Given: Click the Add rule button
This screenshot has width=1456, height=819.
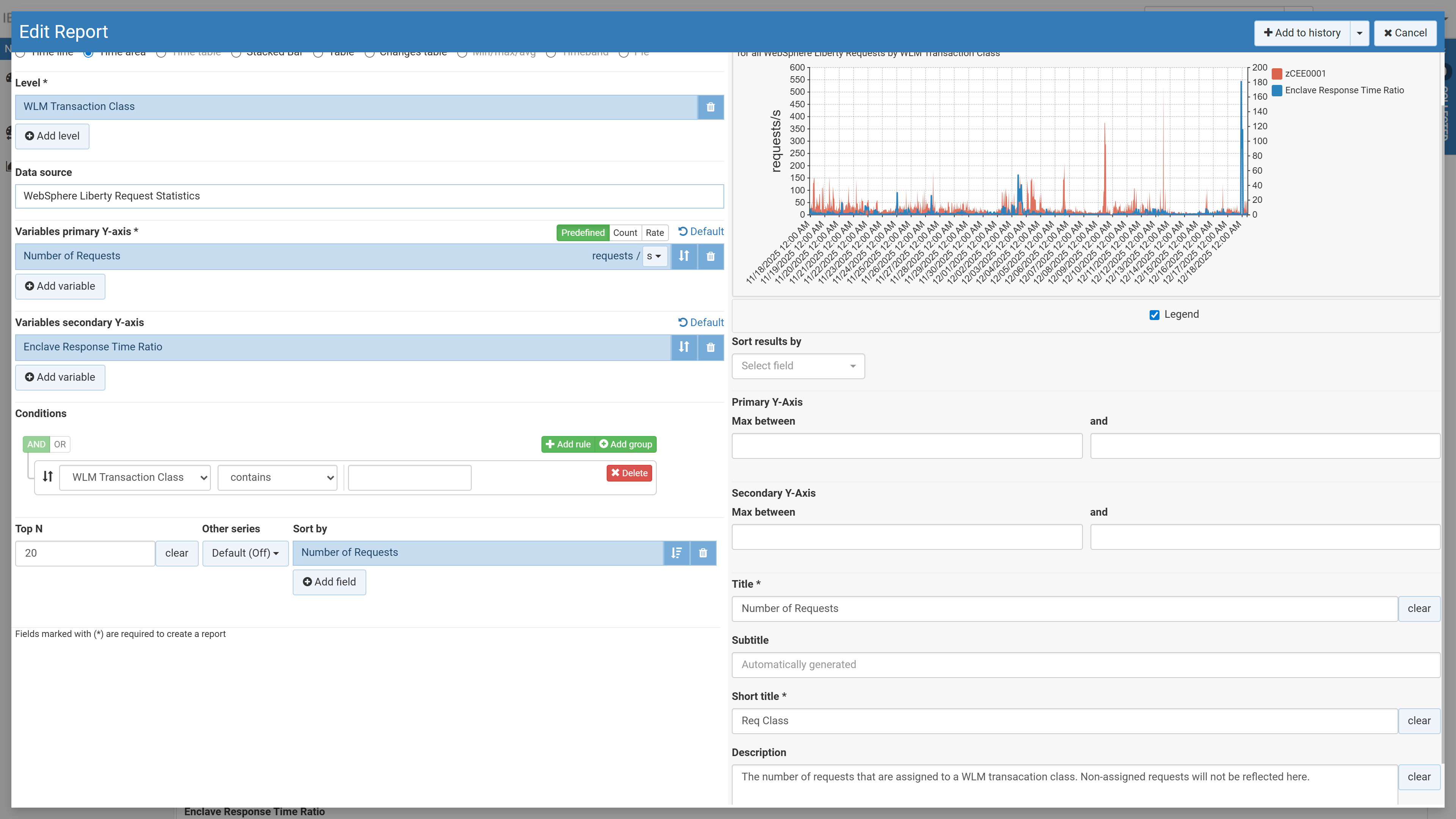Looking at the screenshot, I should pos(568,444).
